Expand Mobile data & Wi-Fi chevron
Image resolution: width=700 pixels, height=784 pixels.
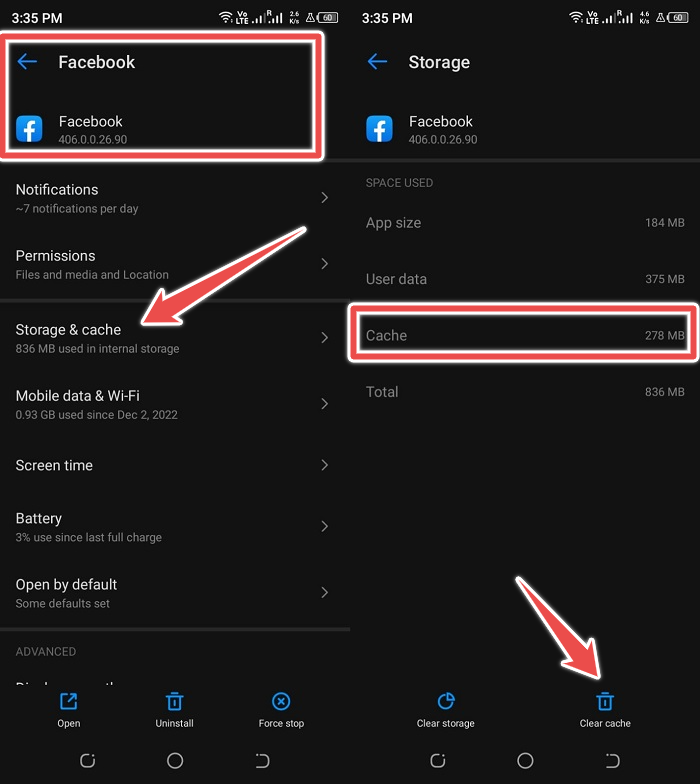(x=324, y=404)
